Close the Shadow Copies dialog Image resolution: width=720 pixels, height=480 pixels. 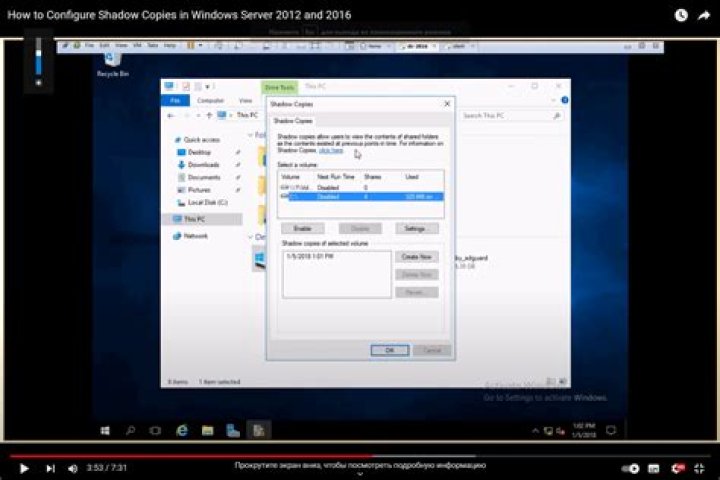[x=447, y=104]
